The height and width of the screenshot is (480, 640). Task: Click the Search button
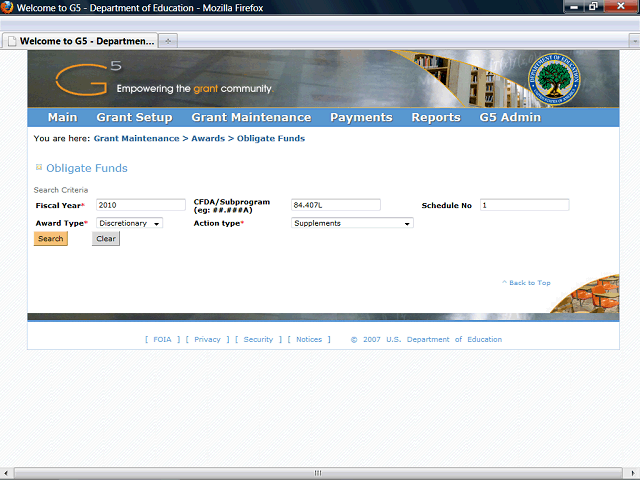click(51, 239)
